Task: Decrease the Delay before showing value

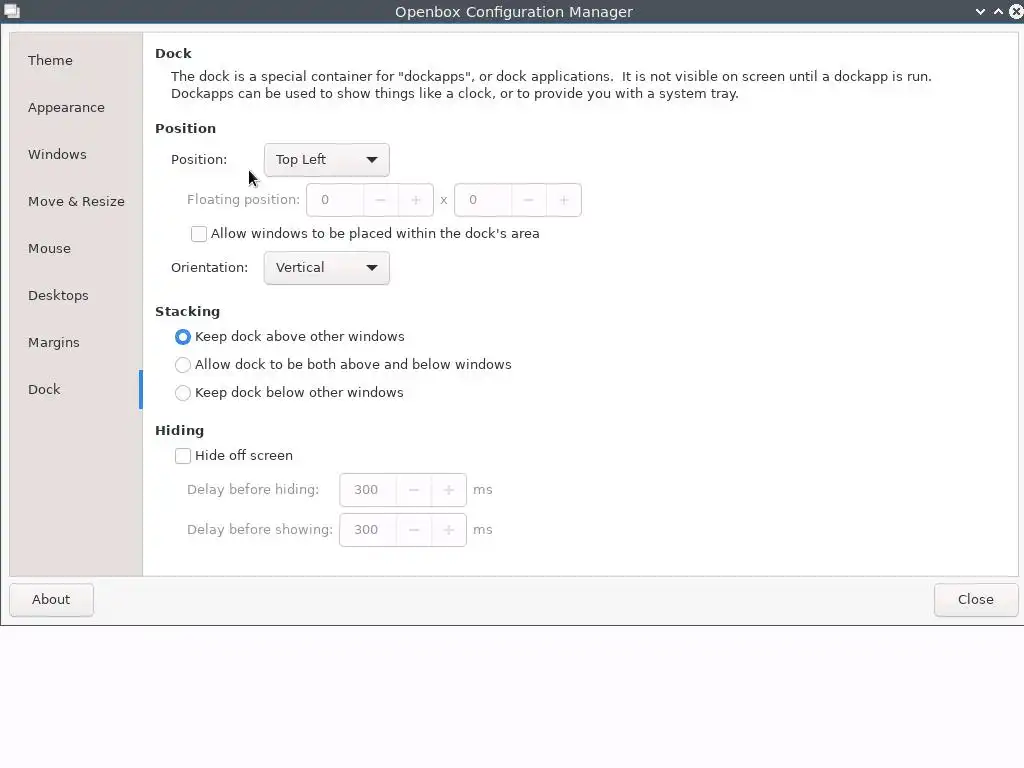Action: tap(413, 530)
